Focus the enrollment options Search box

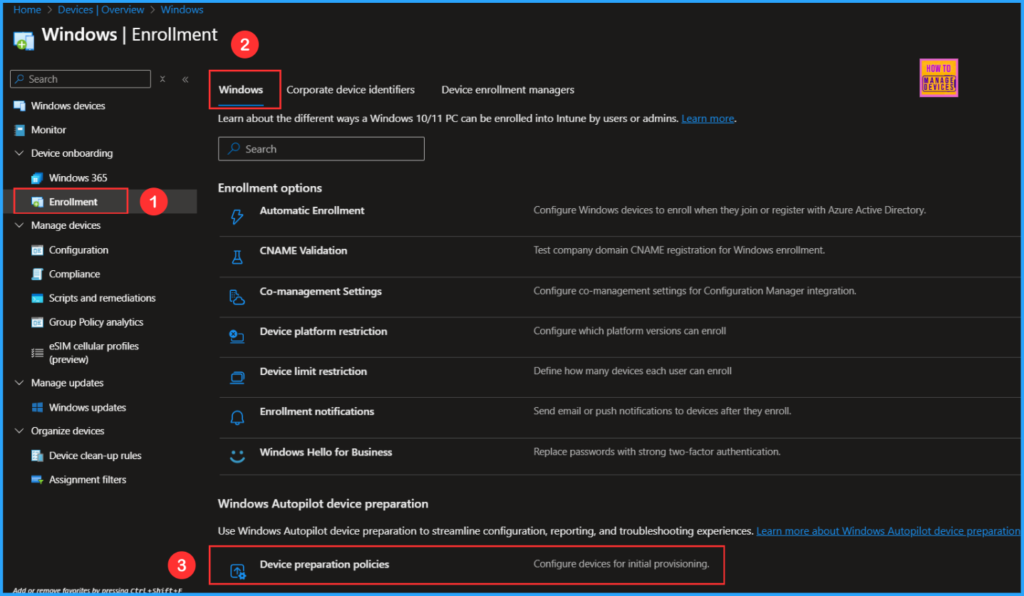321,149
